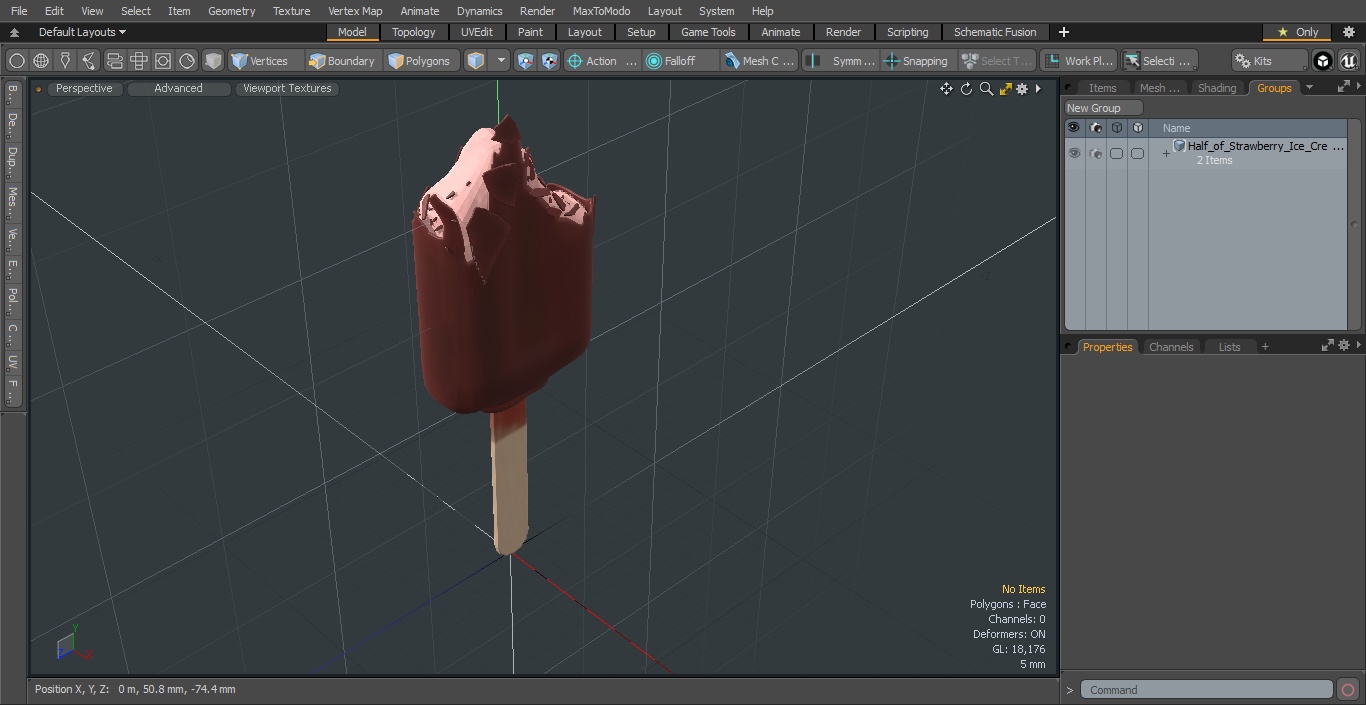Screen dimensions: 1366x705
Task: Add a new layout with plus icon
Action: (x=1063, y=32)
